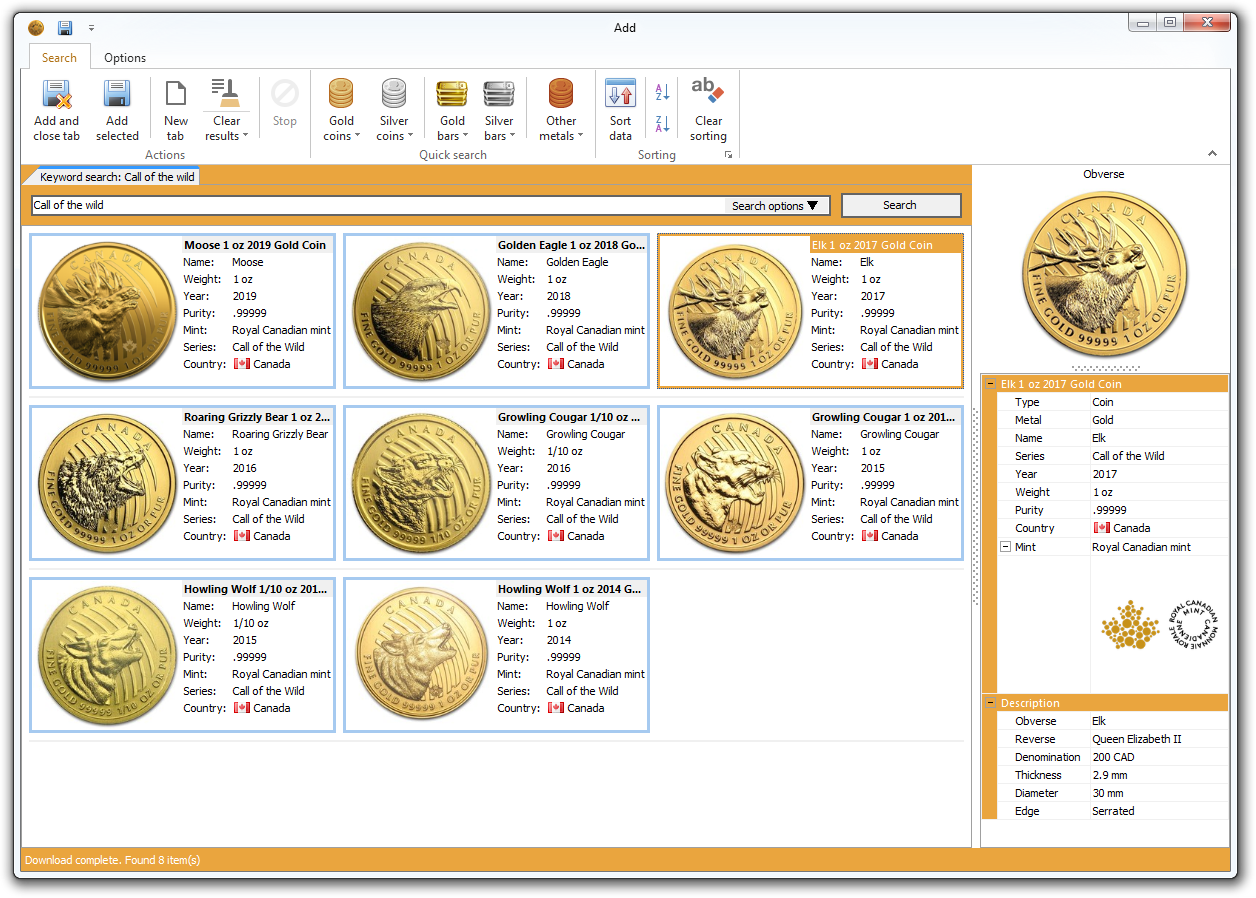Viewport: 1256px width, 898px height.
Task: Collapse the Mint property group
Action: point(1005,547)
